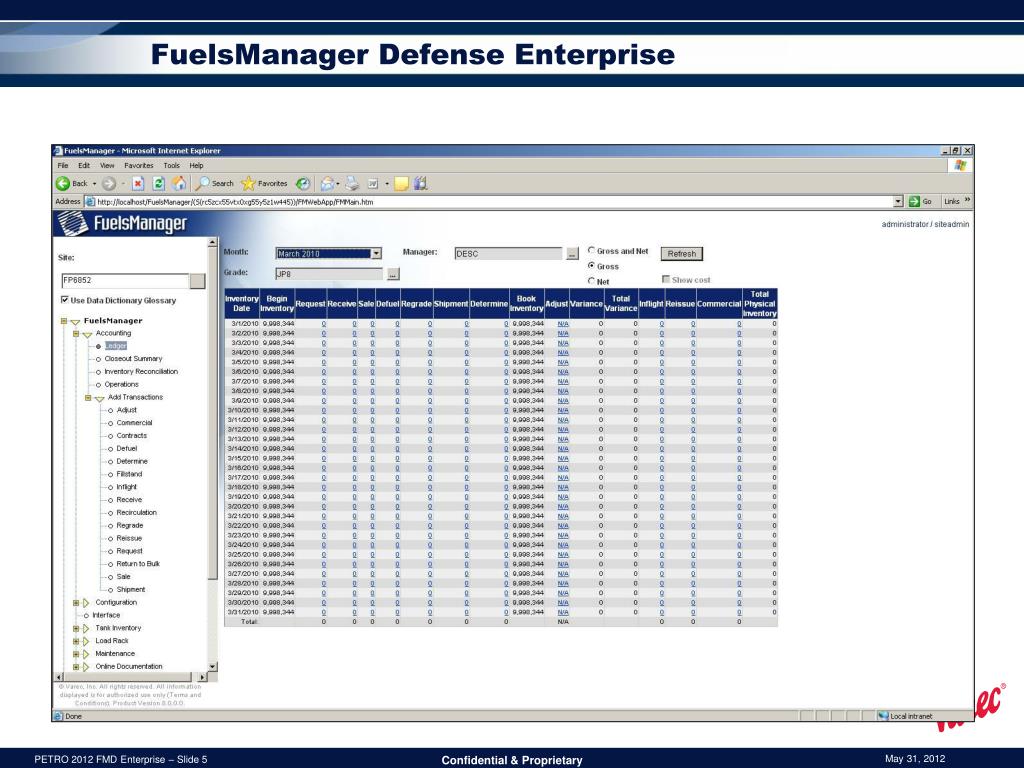Click the Search magnifier toolbar icon

pos(202,184)
